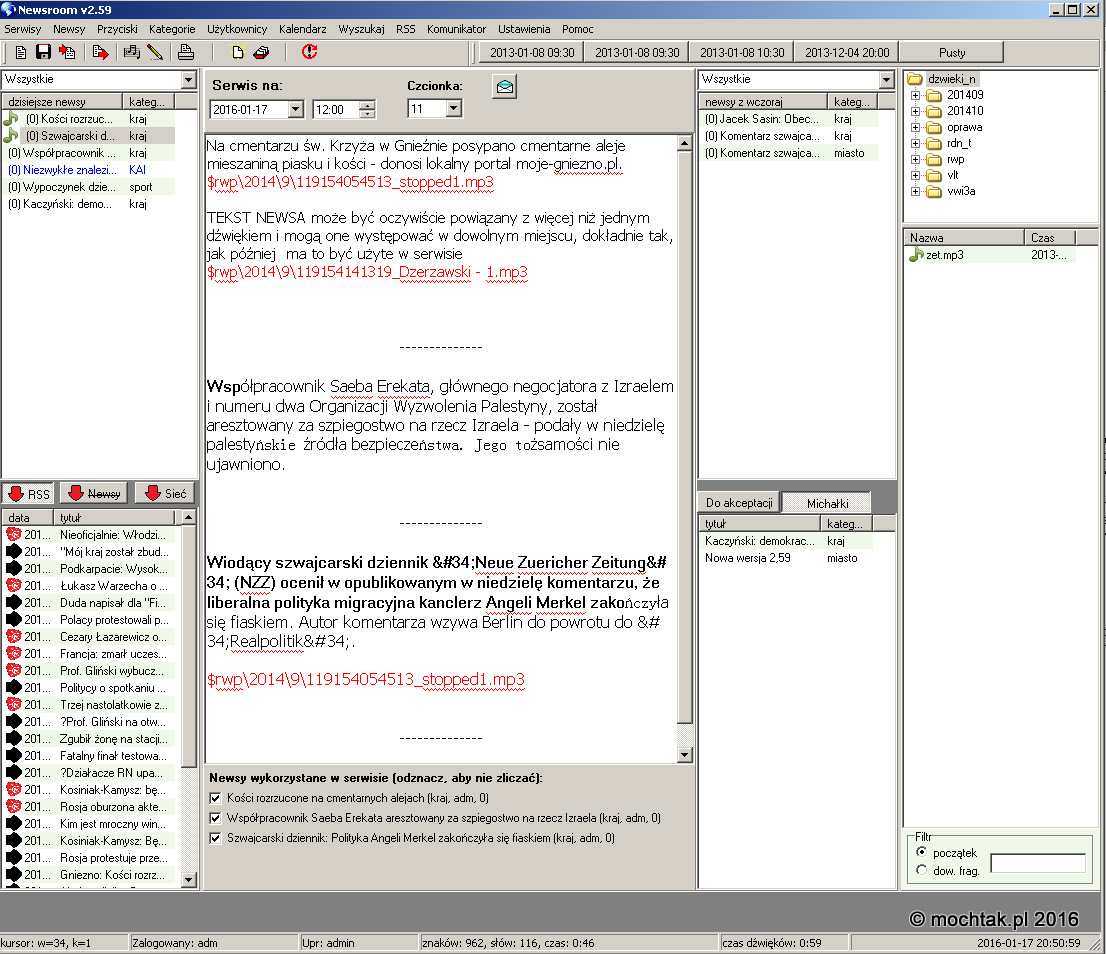This screenshot has height=954, width=1106.
Task: Click the red icon beside Łukasz Warzecha
Action: (13, 585)
